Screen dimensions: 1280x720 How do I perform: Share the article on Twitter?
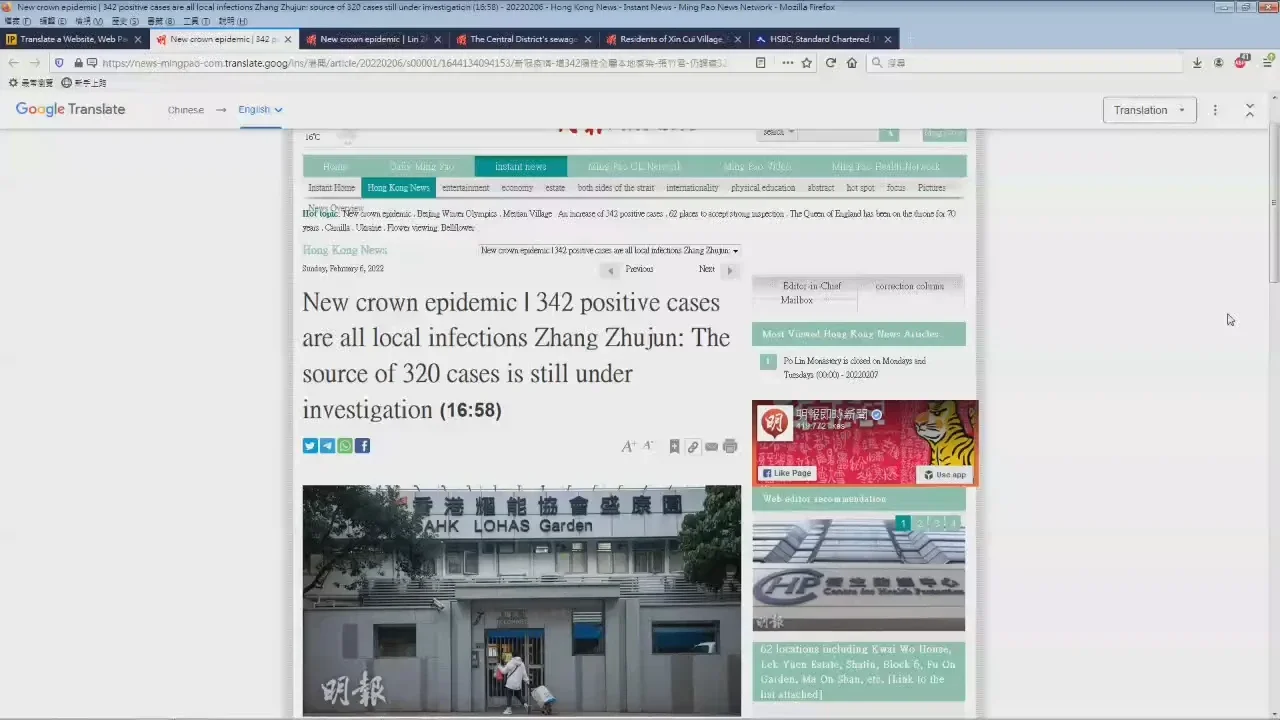click(x=310, y=446)
